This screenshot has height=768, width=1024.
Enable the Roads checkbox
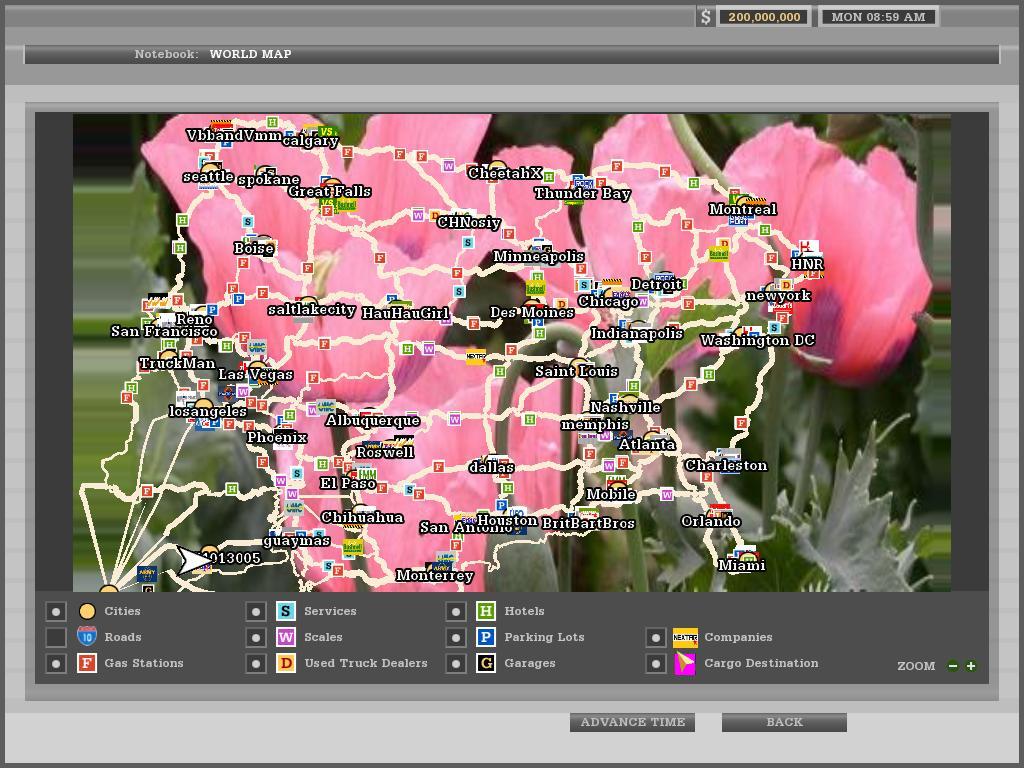click(56, 637)
